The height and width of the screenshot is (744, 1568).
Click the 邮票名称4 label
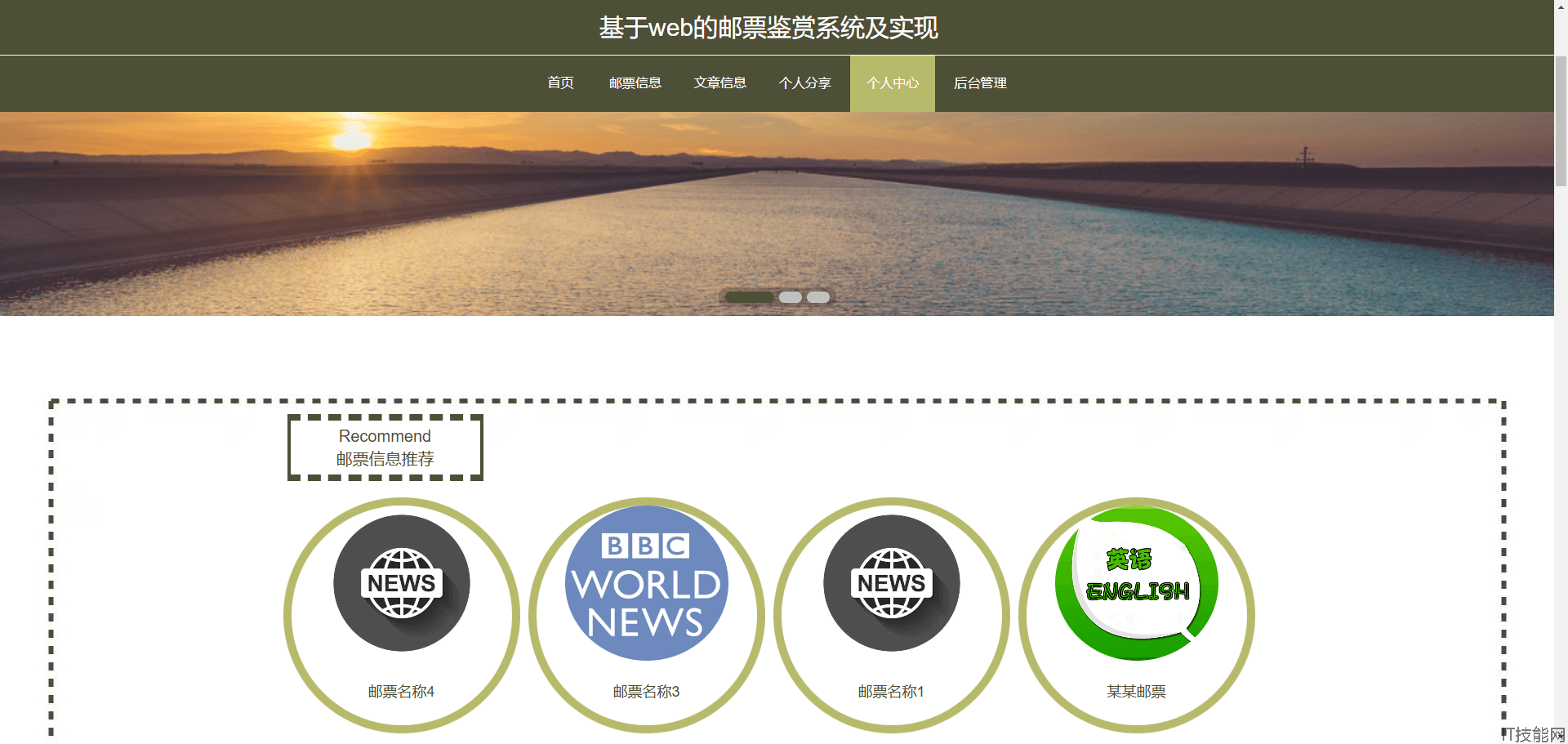(401, 692)
